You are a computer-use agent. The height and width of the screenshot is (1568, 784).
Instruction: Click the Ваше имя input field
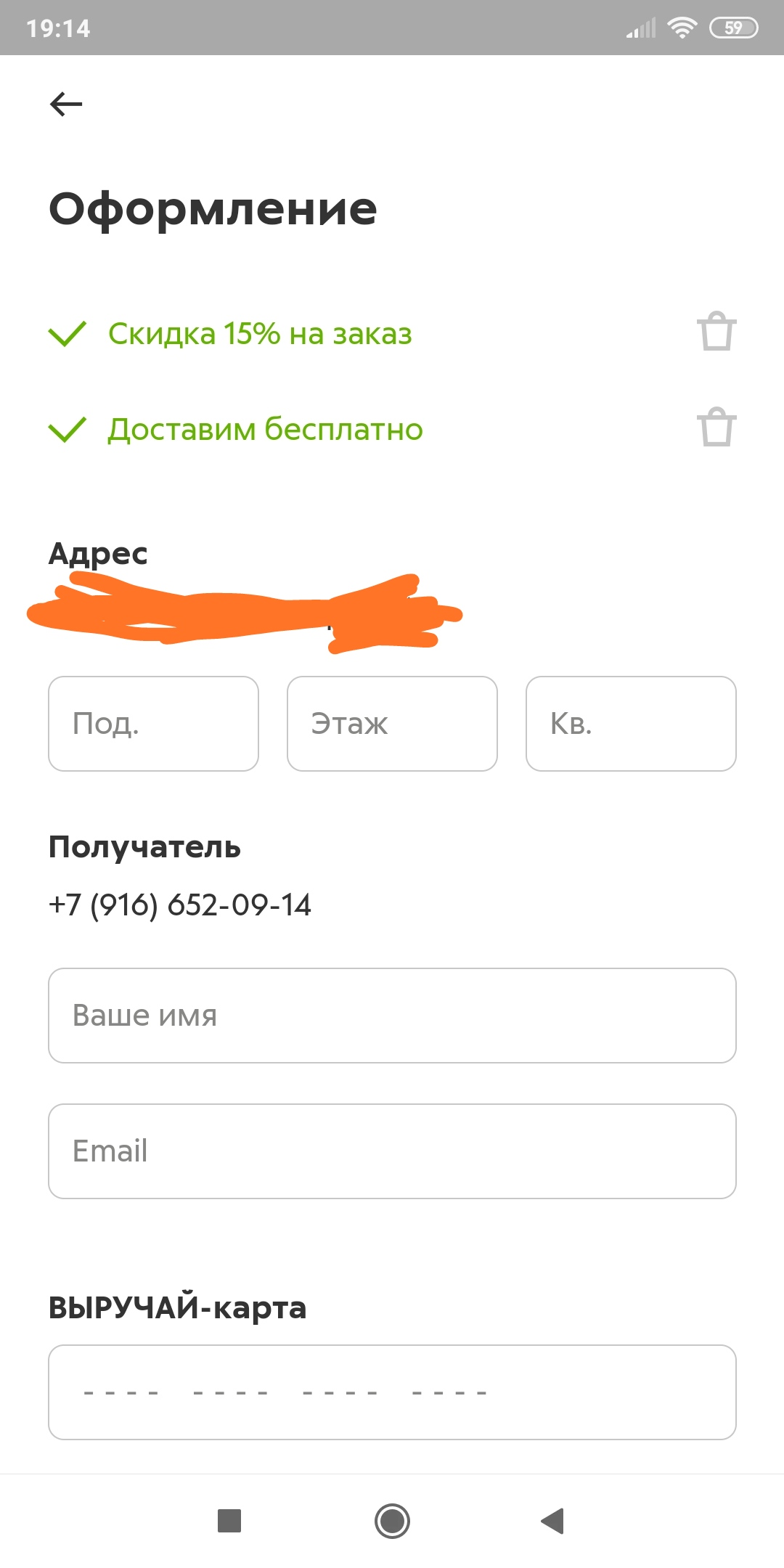[x=392, y=1016]
